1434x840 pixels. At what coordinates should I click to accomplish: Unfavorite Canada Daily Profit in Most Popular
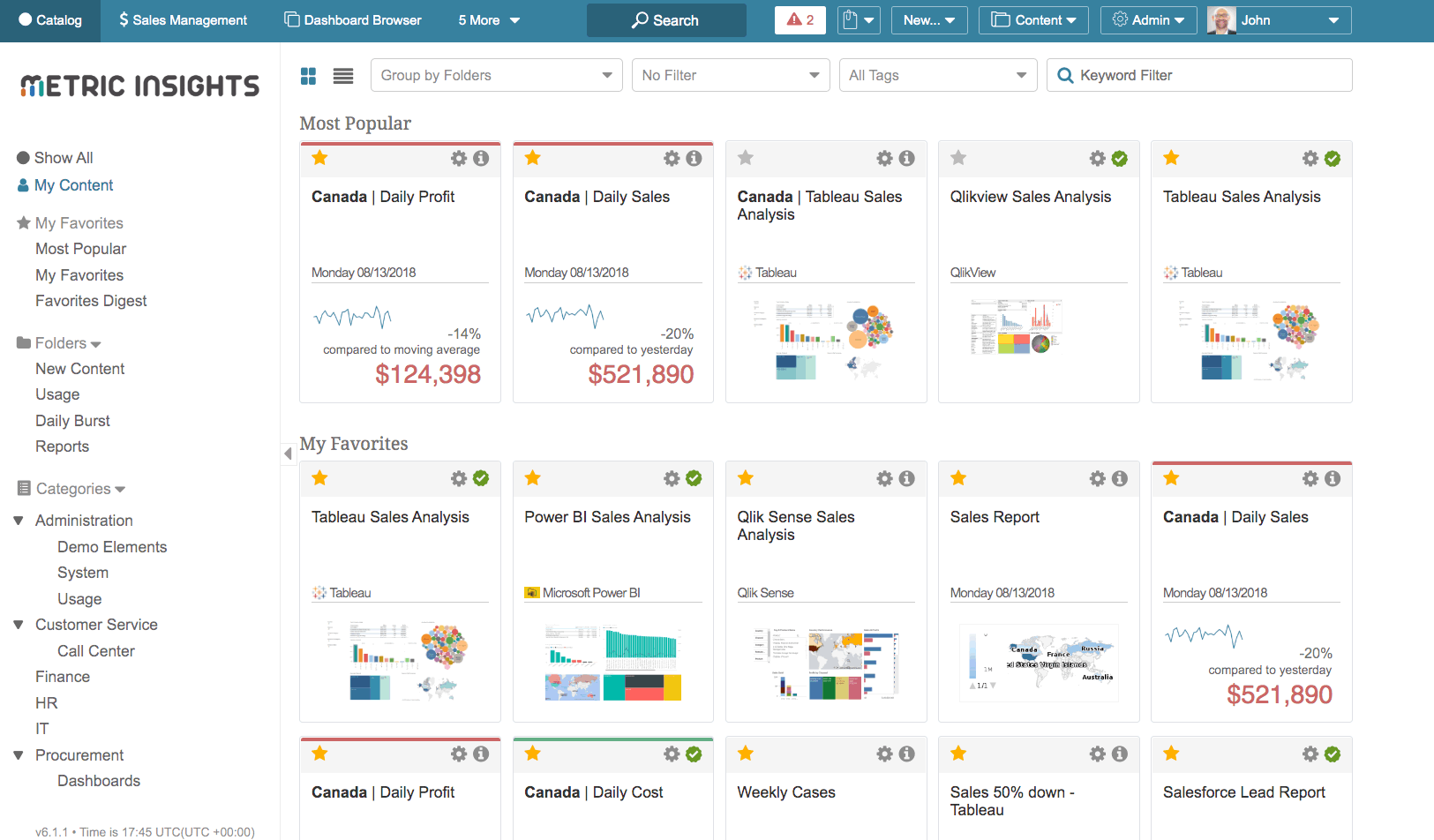319,158
